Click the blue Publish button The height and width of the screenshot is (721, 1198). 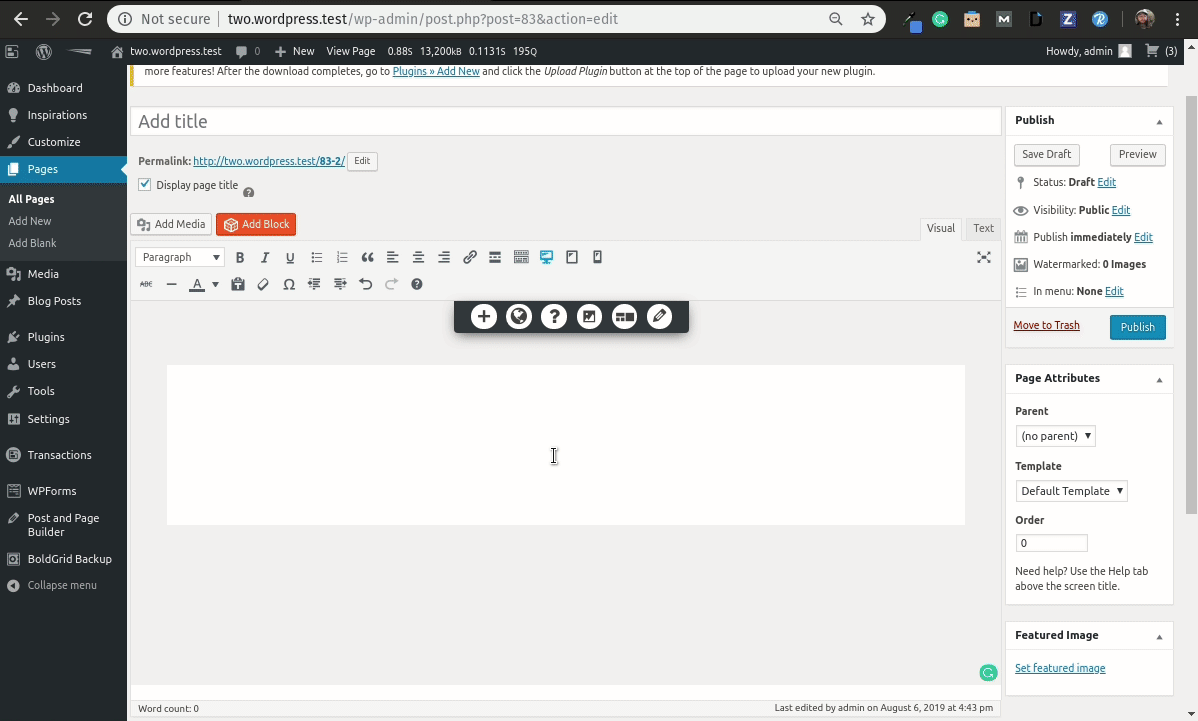[x=1137, y=327]
